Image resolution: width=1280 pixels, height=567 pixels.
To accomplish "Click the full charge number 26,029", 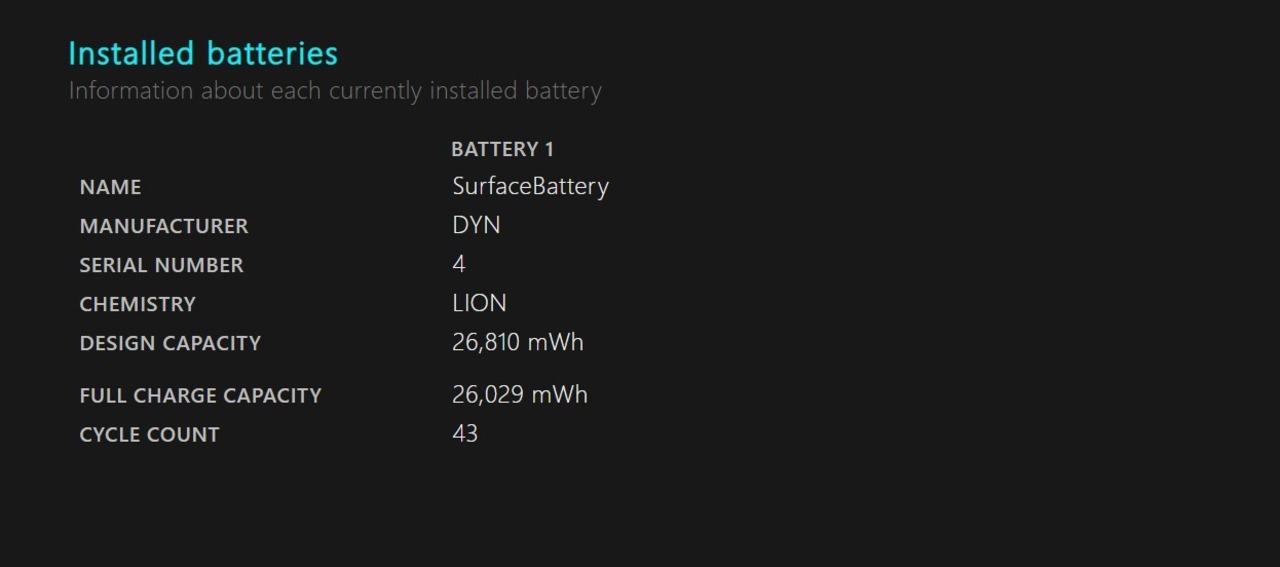I will [x=487, y=395].
